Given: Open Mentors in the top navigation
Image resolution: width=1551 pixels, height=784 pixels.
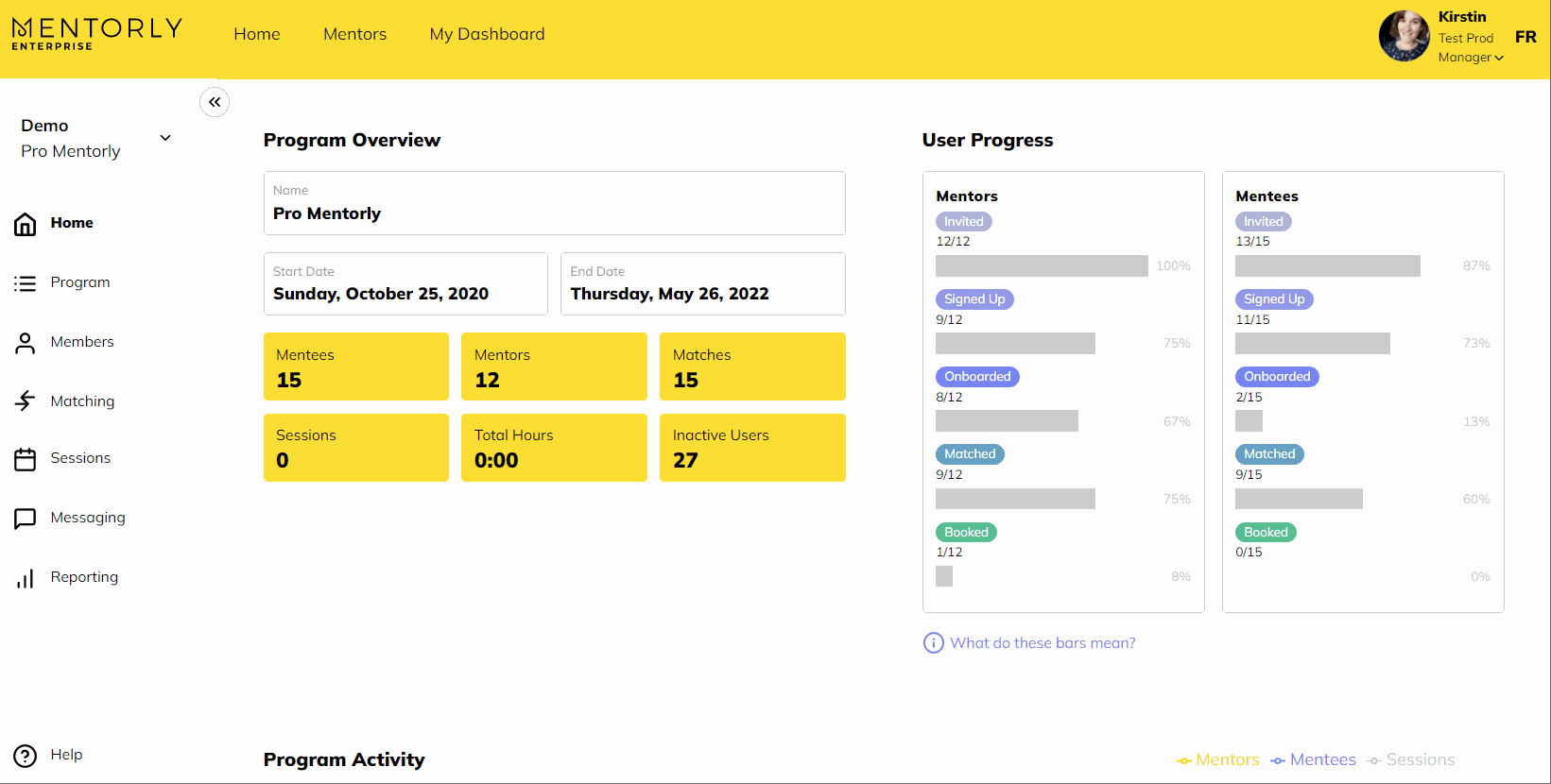Looking at the screenshot, I should (354, 34).
